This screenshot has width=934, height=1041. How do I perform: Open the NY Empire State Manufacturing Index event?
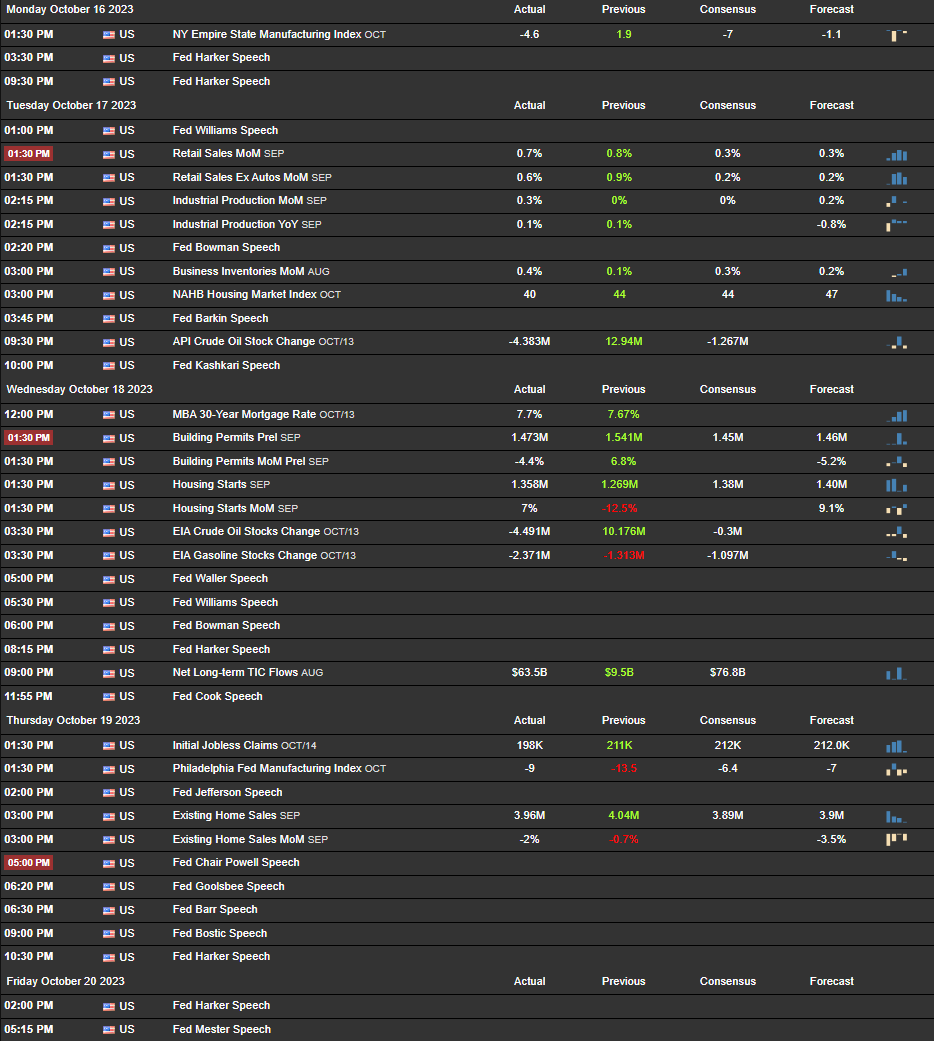pos(279,35)
